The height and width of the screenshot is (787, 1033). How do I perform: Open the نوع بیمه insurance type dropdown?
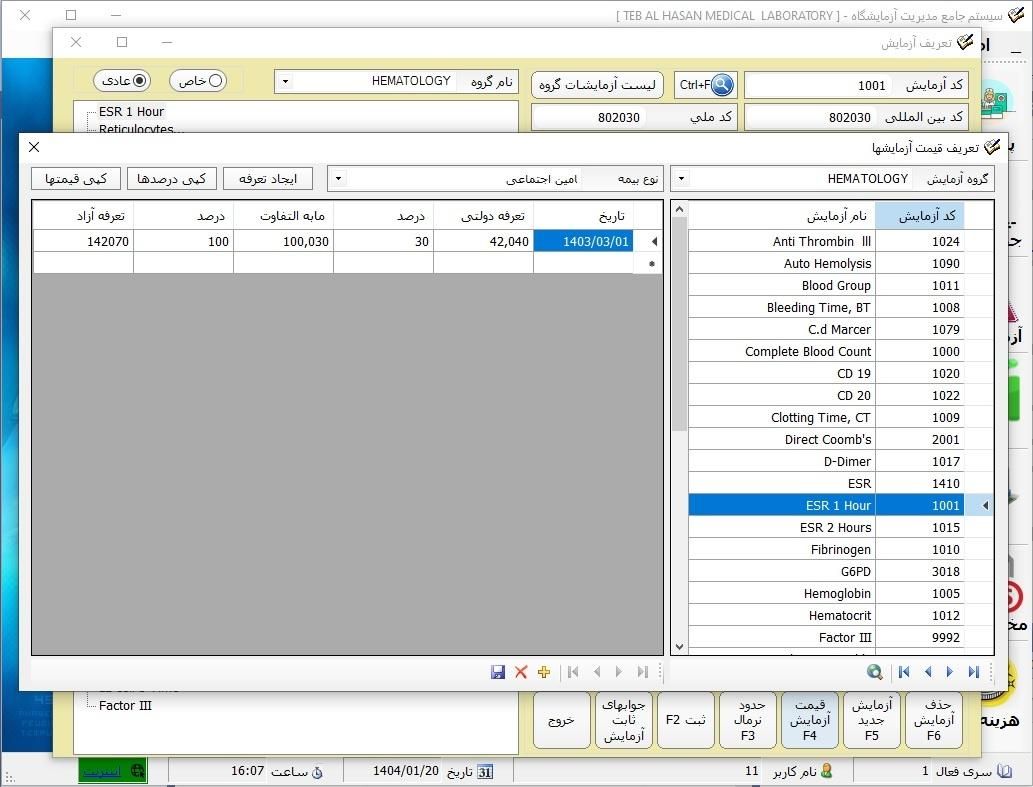tap(337, 178)
